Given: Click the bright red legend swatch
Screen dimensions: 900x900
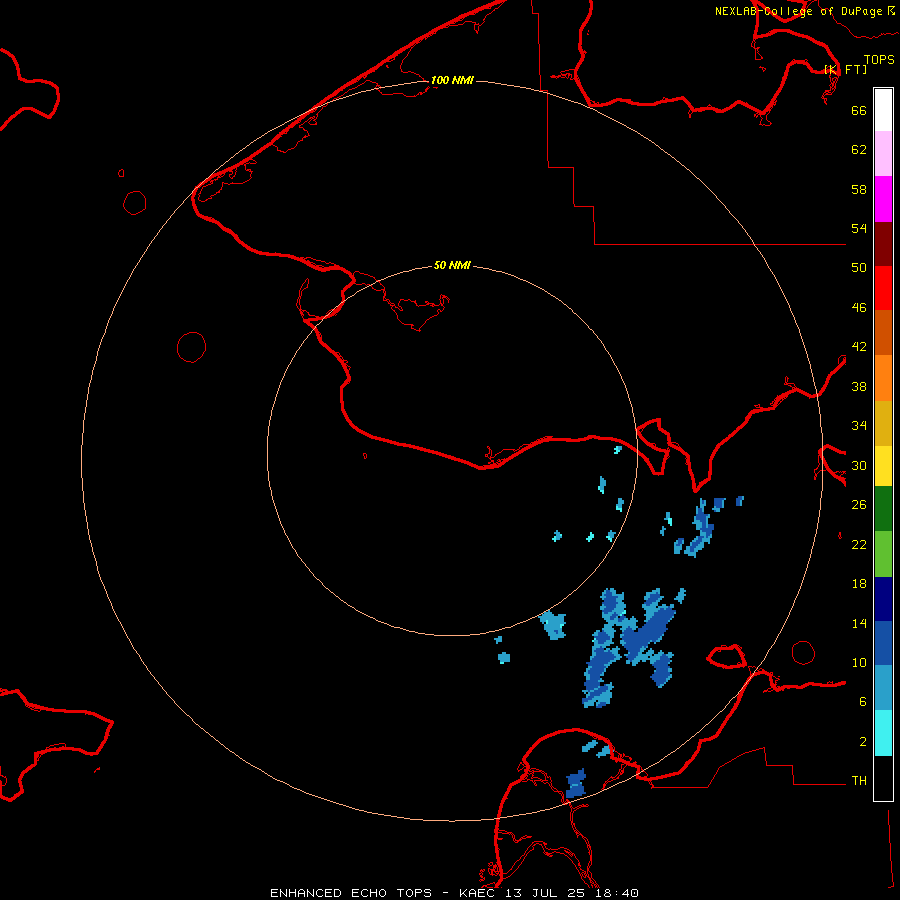Looking at the screenshot, I should [x=883, y=288].
